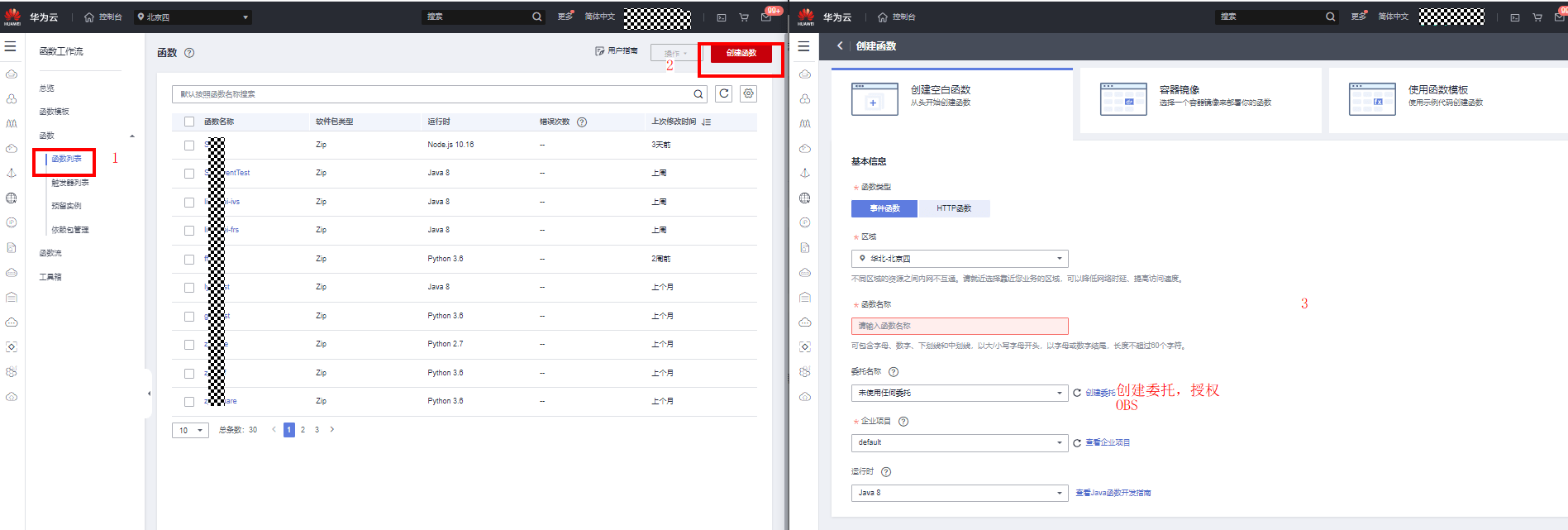The height and width of the screenshot is (530, 1568).
Task: Open the hamburger menu in the left window
Action: point(11,46)
